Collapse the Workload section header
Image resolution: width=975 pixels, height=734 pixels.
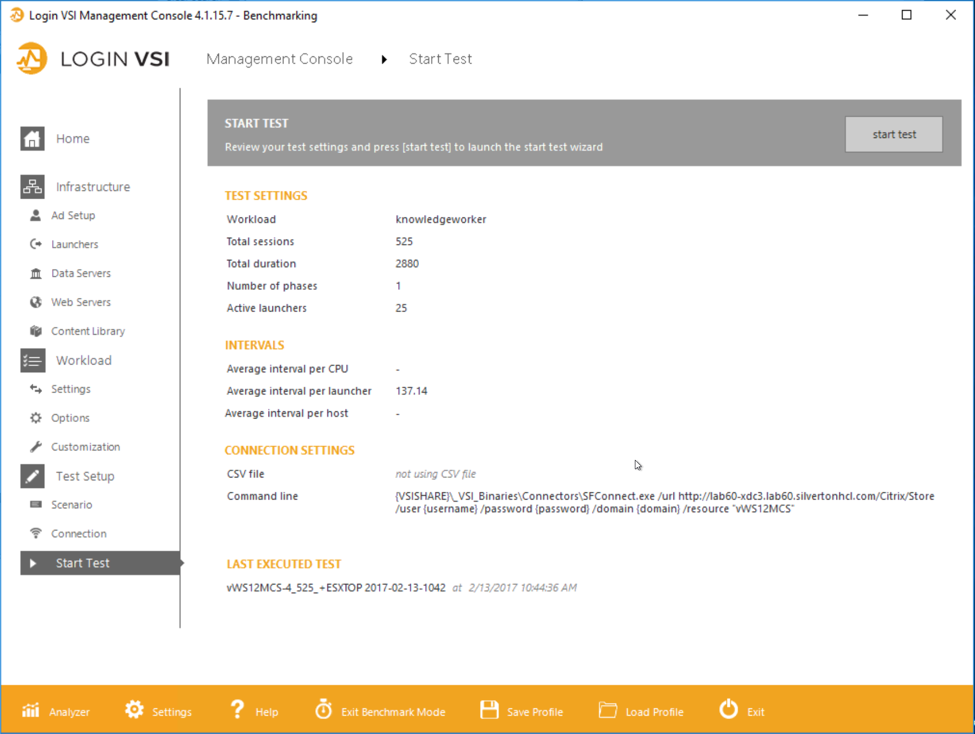83,361
